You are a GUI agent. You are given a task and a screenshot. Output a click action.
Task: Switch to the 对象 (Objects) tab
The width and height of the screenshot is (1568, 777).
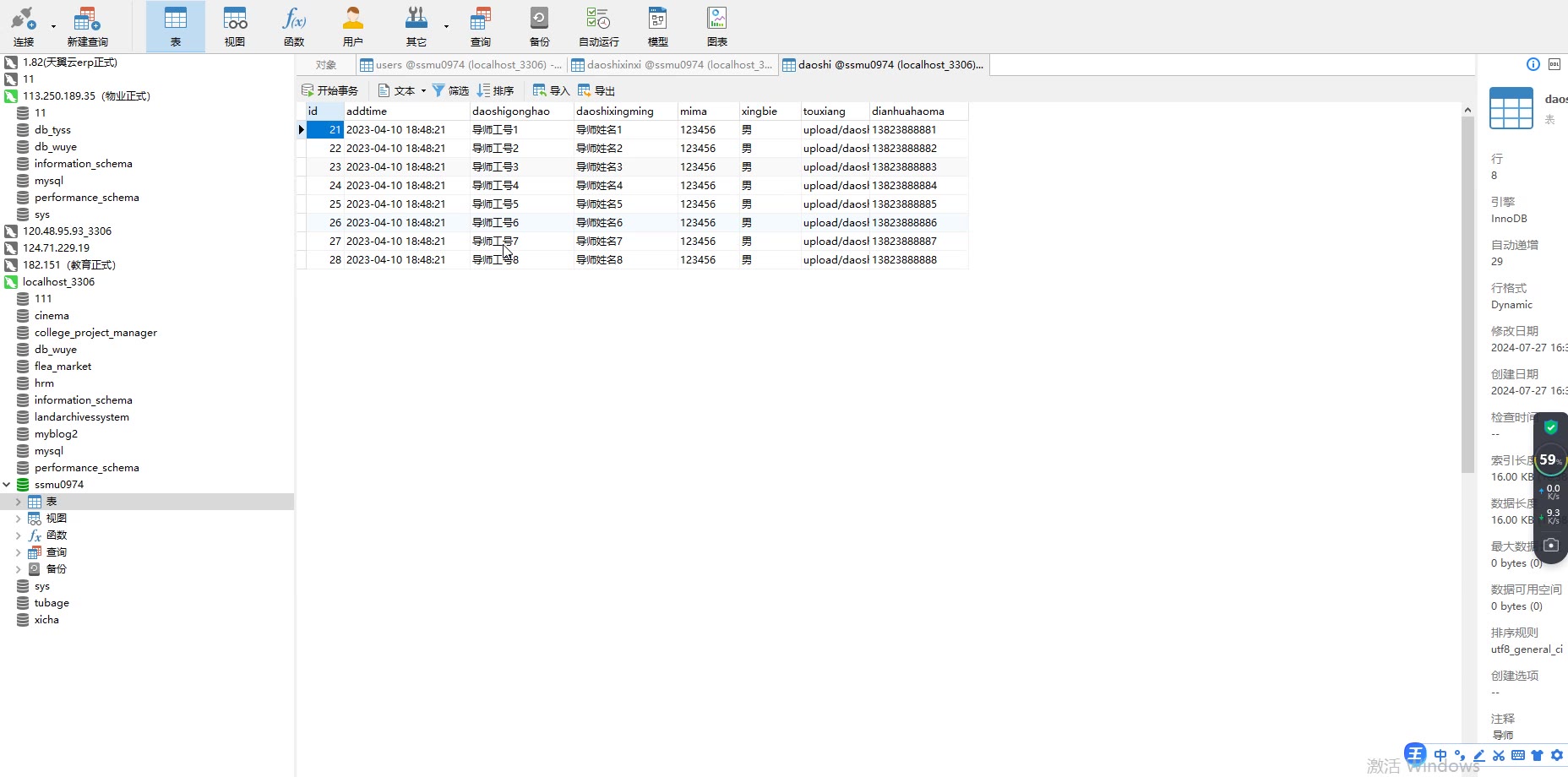[326, 65]
